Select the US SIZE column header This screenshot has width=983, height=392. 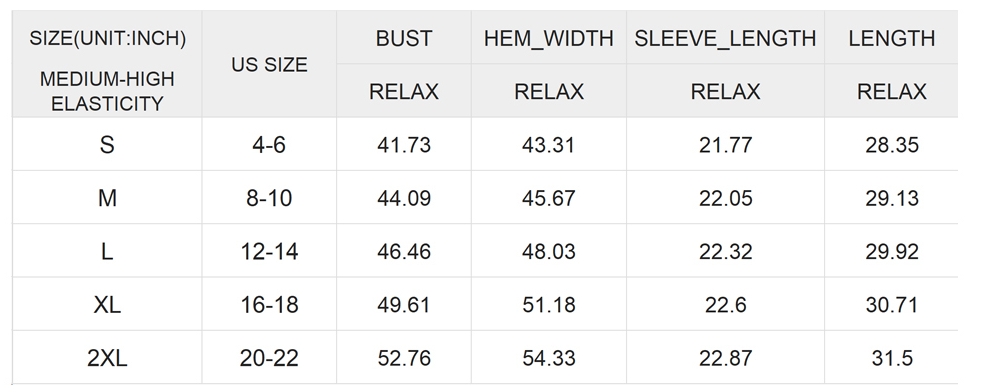pyautogui.click(x=269, y=65)
